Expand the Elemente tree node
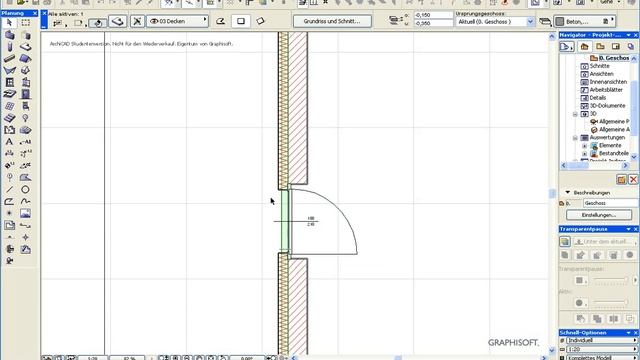This screenshot has width=640, height=360. click(x=584, y=146)
